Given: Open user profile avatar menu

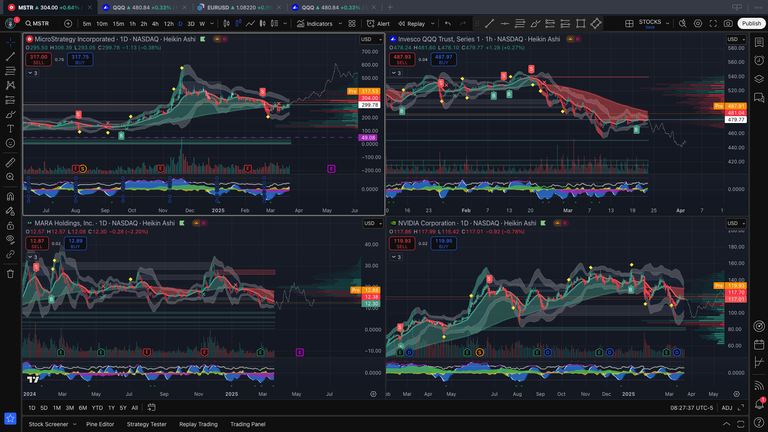Looking at the screenshot, I should point(10,23).
